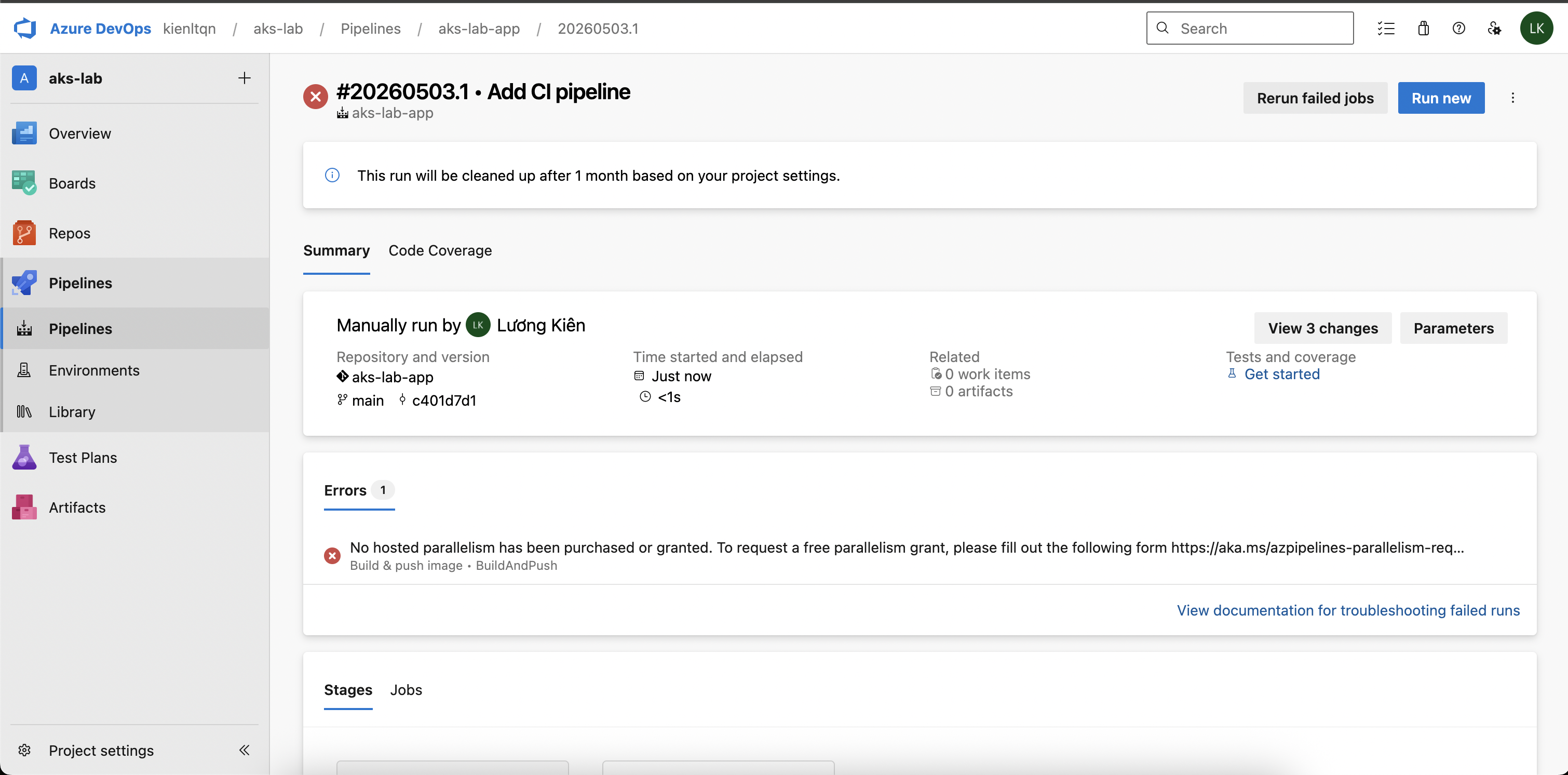The height and width of the screenshot is (775, 1568).
Task: Click the info icon in cleanup banner
Action: tap(332, 176)
